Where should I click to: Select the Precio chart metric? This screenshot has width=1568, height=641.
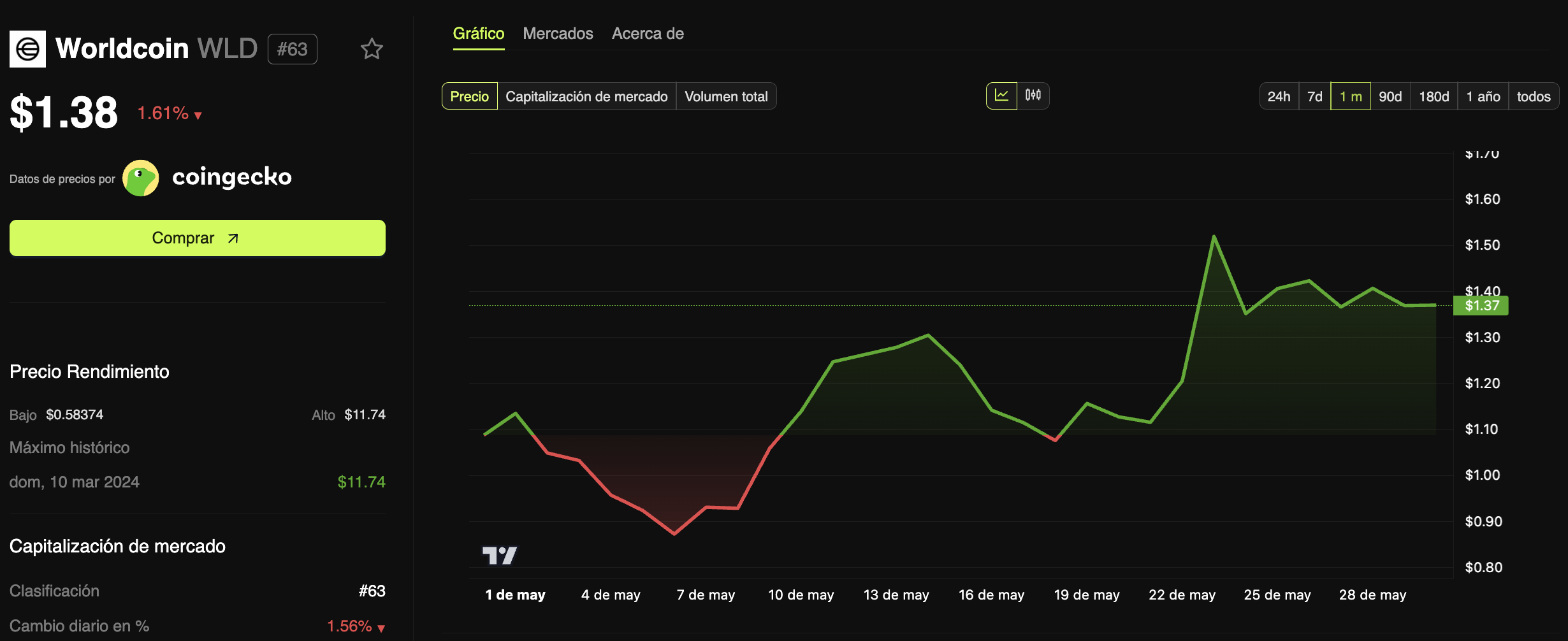coord(470,96)
